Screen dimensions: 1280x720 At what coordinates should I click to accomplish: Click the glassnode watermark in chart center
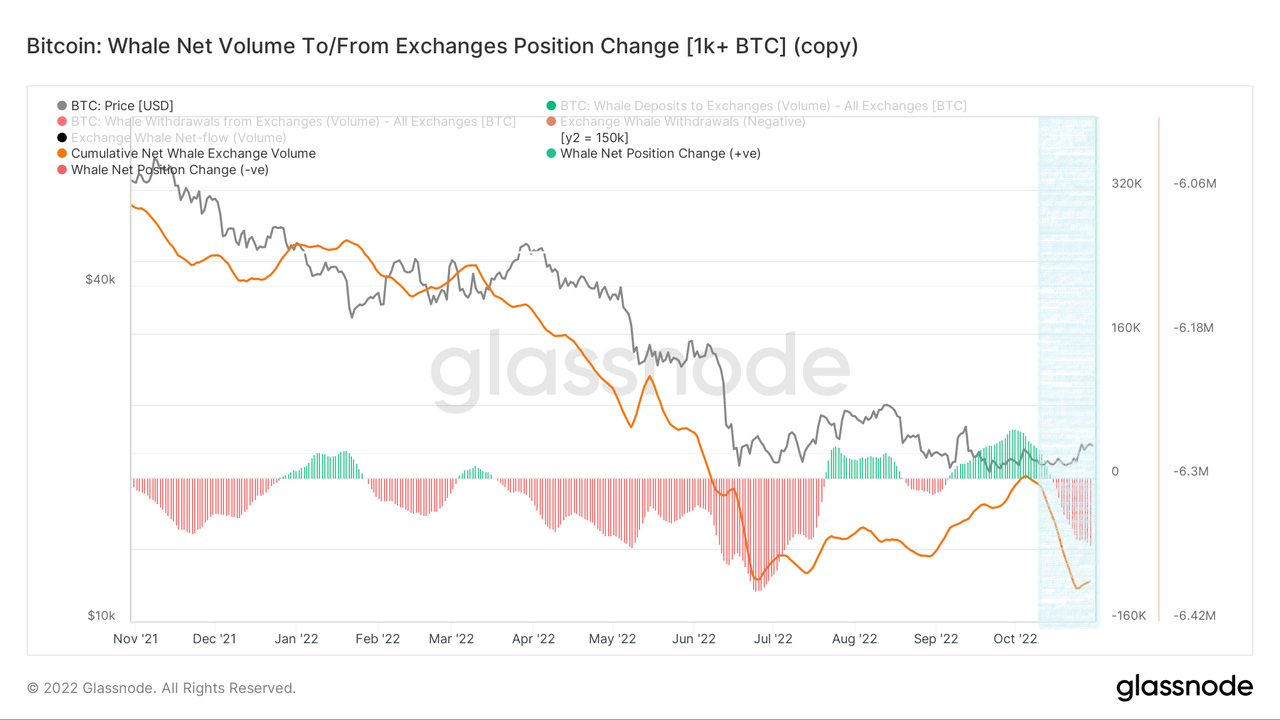(640, 370)
